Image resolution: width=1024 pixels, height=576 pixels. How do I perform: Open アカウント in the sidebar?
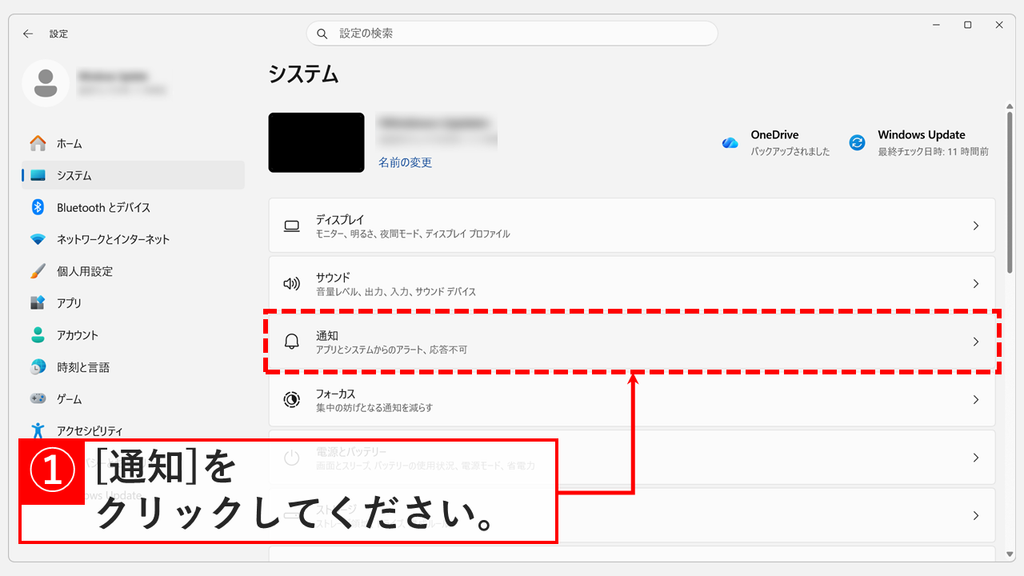(x=133, y=335)
